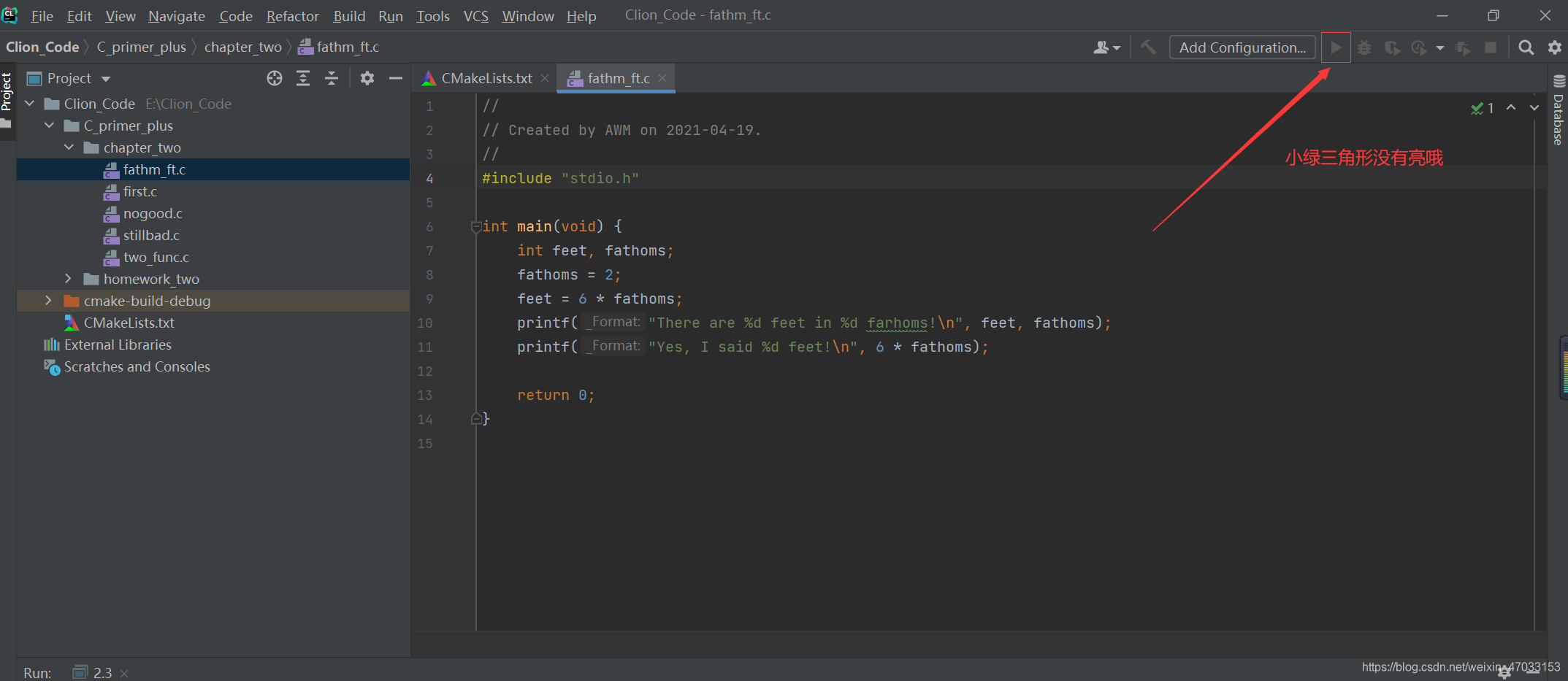Viewport: 1568px width, 681px height.
Task: Click Expand All icon in Project panel
Action: coord(303,78)
